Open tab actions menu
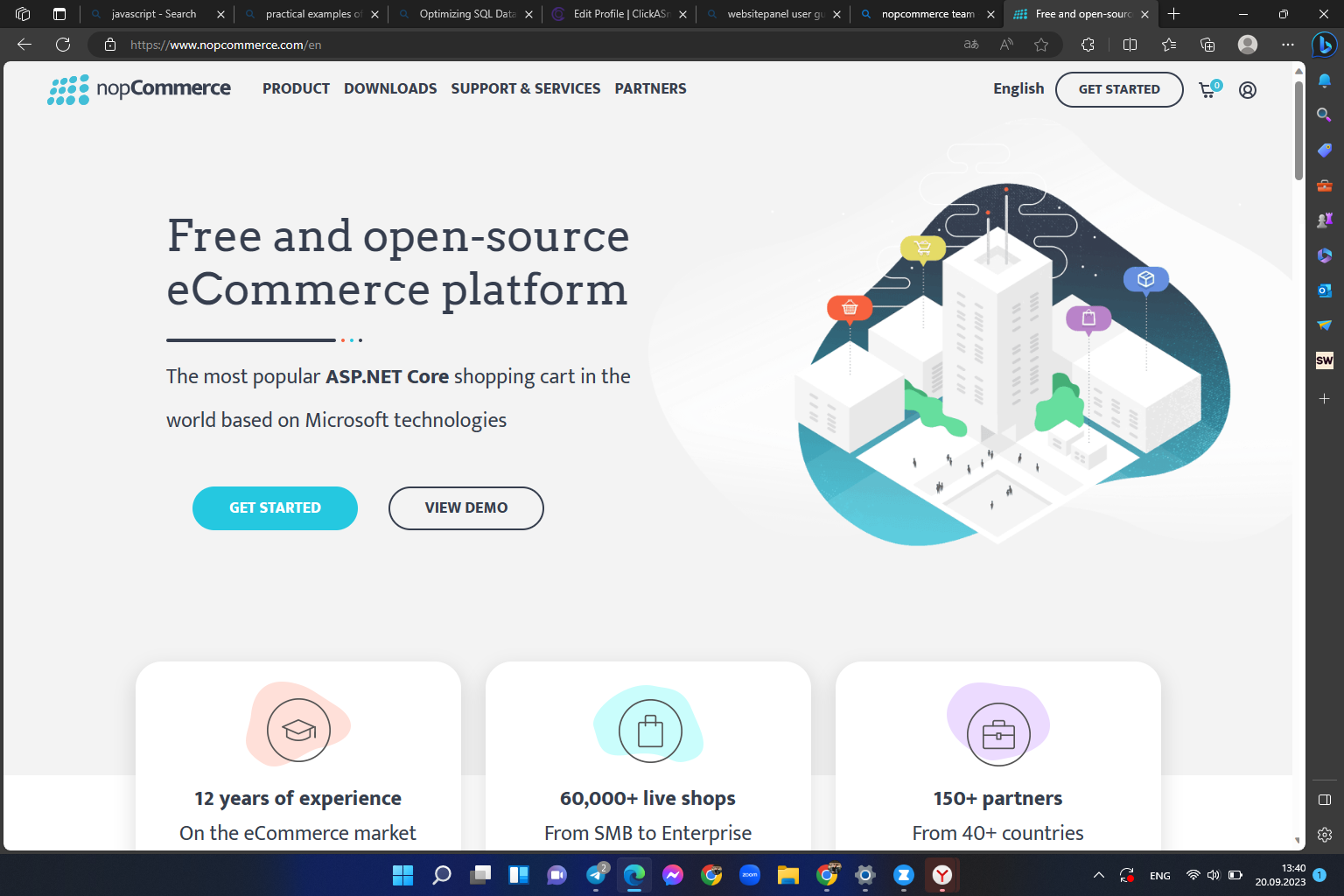 pos(59,14)
